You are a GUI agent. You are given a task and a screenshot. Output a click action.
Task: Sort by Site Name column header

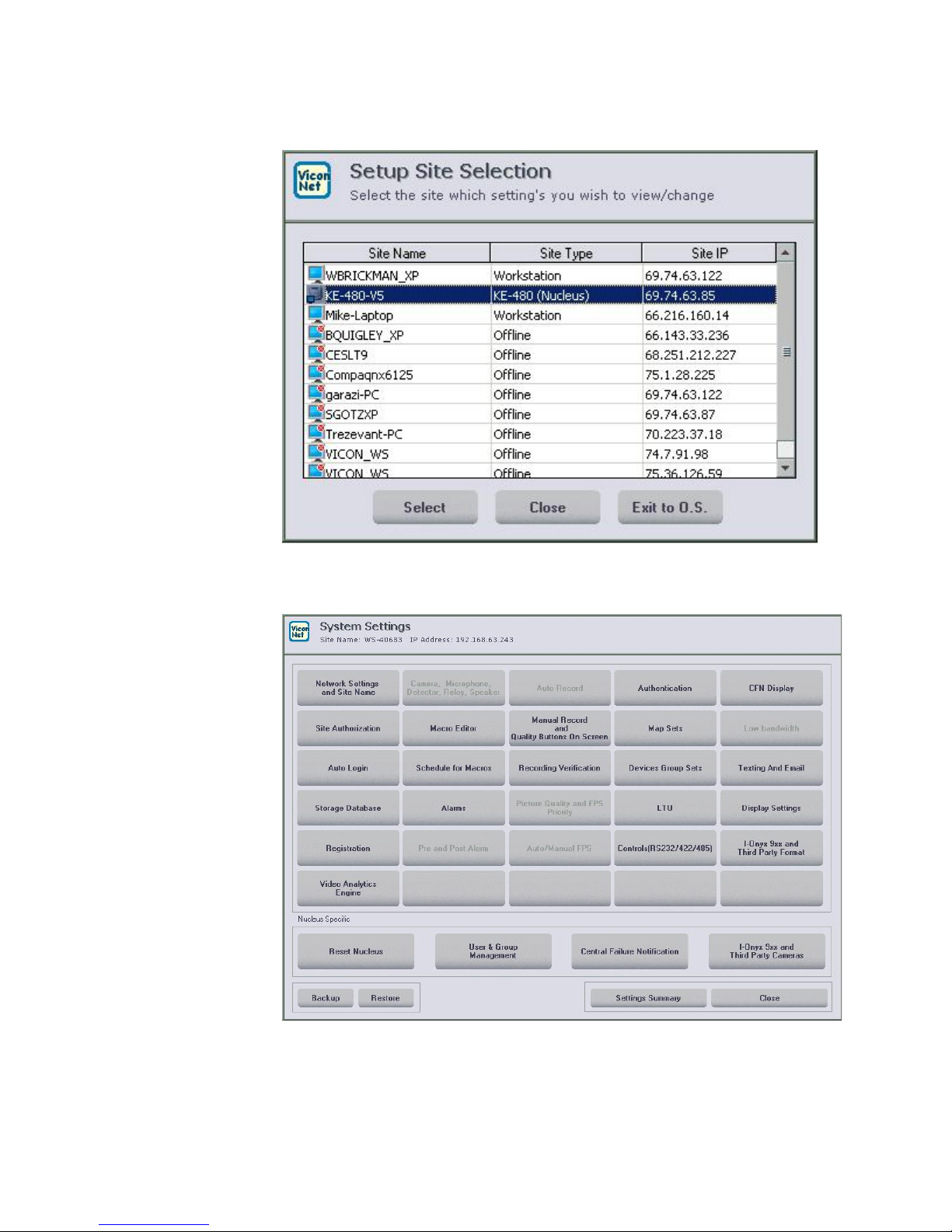396,253
